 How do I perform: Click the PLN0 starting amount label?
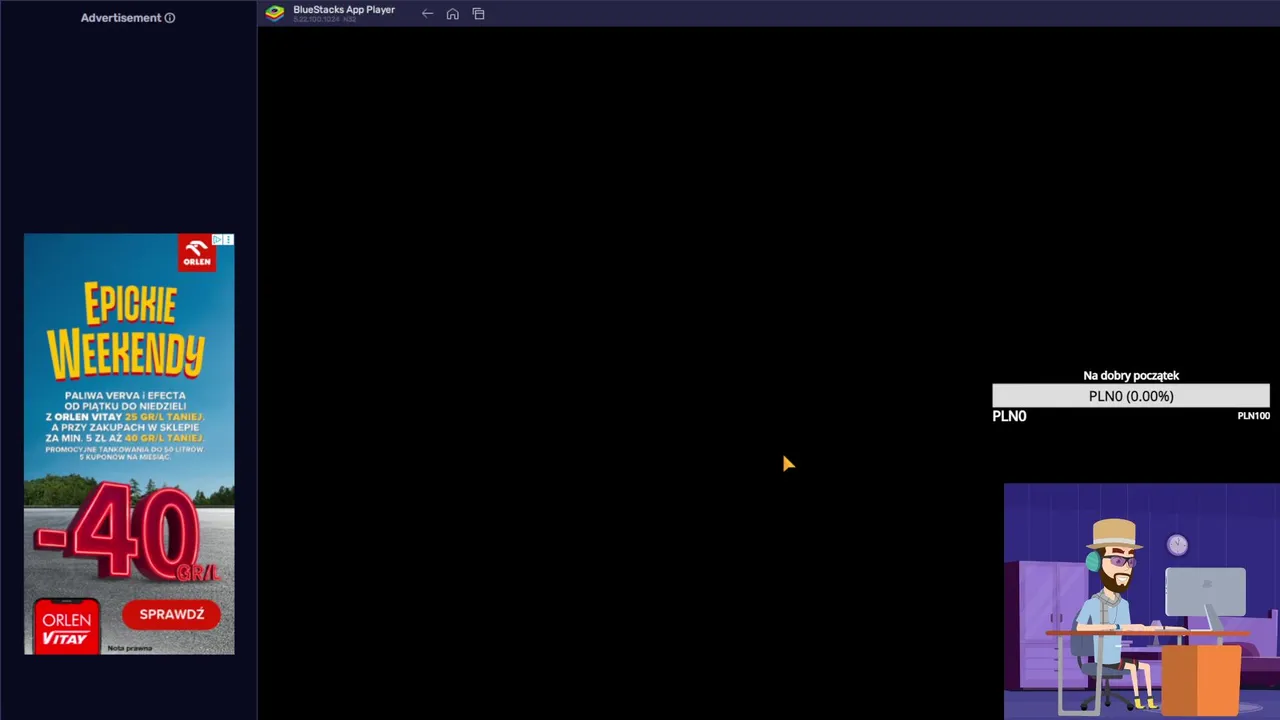click(x=1009, y=416)
